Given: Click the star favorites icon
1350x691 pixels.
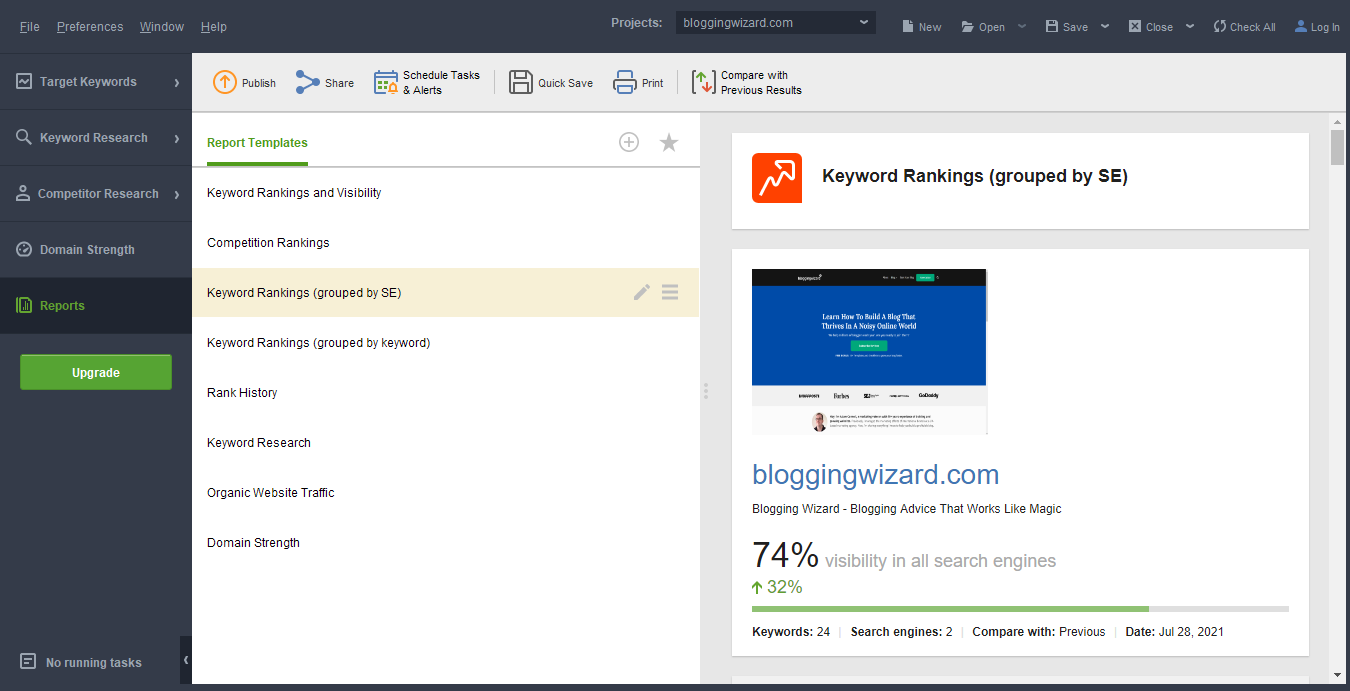Looking at the screenshot, I should point(669,143).
